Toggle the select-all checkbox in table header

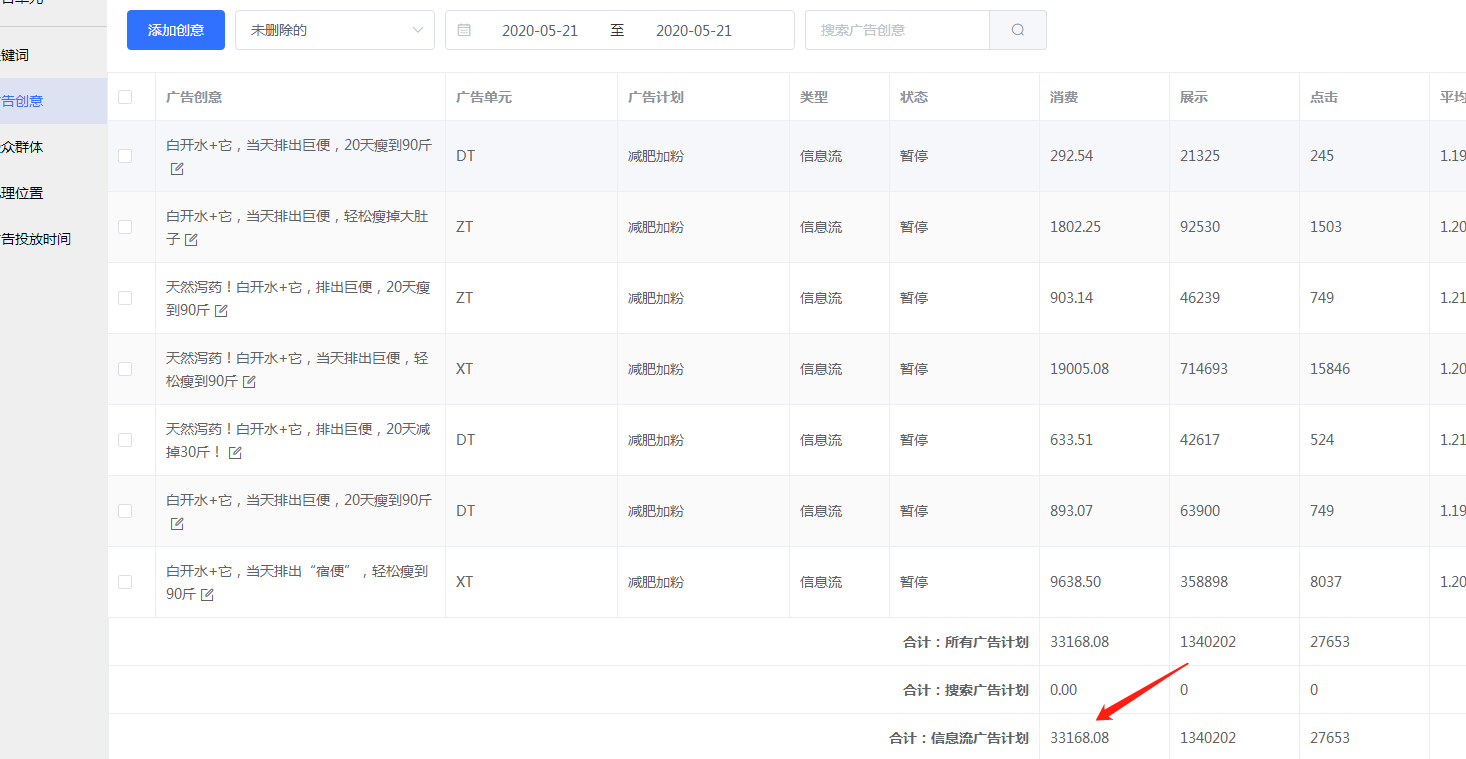[x=125, y=97]
